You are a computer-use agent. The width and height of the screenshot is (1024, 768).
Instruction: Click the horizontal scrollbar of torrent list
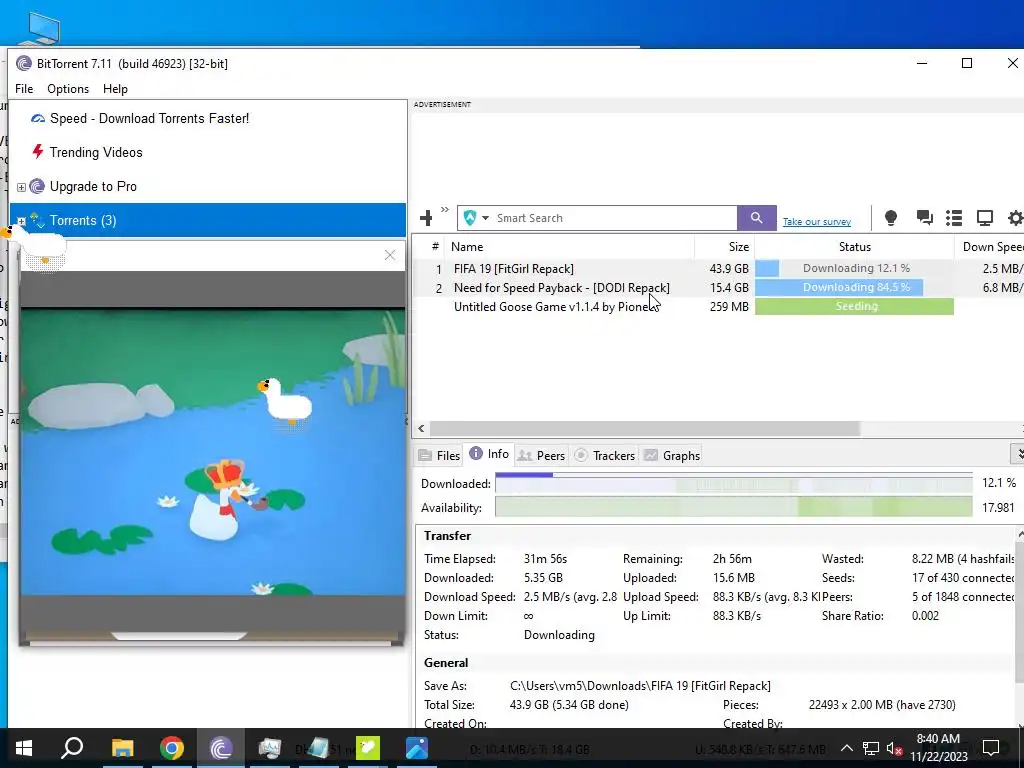coord(645,428)
